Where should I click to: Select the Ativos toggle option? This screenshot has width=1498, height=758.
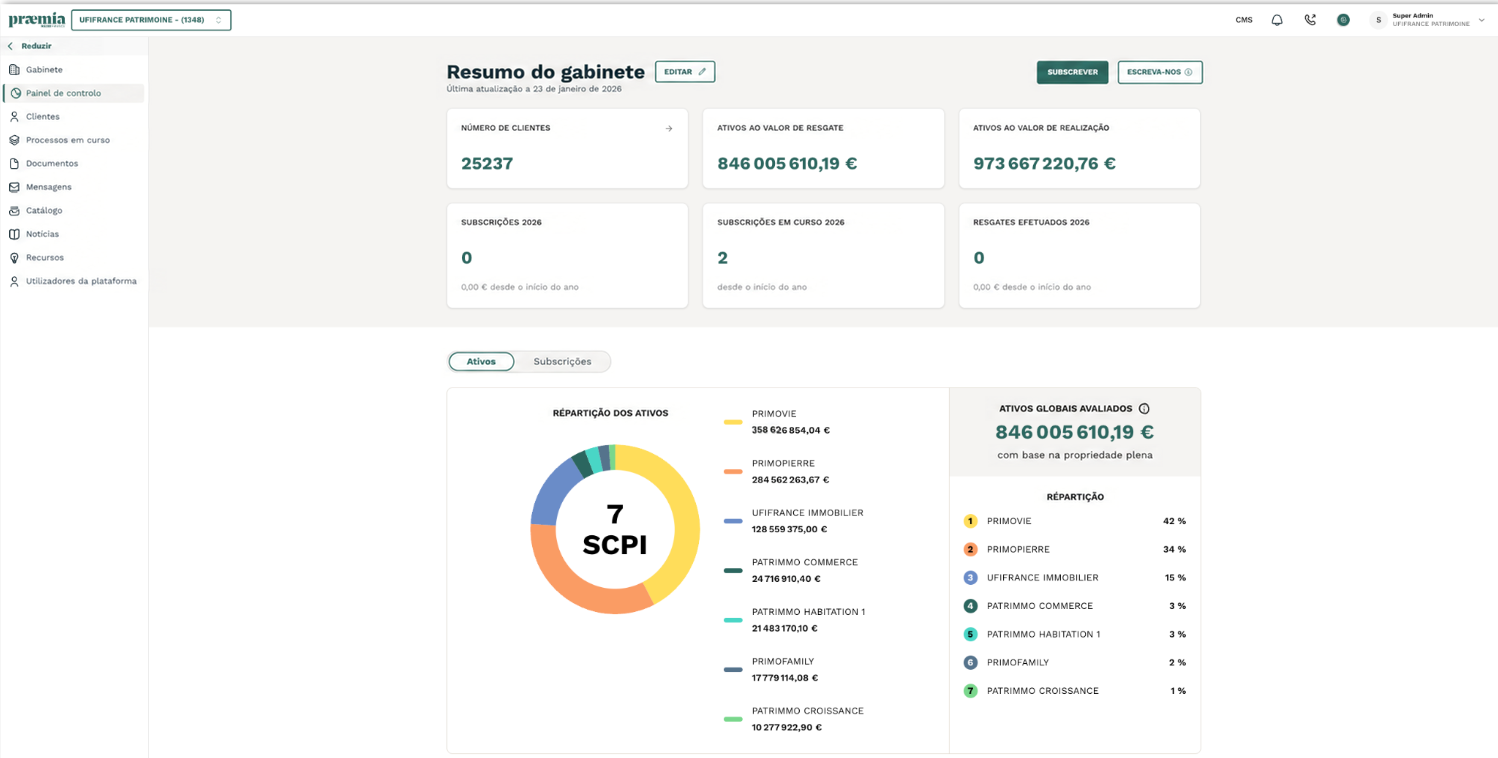pos(481,362)
